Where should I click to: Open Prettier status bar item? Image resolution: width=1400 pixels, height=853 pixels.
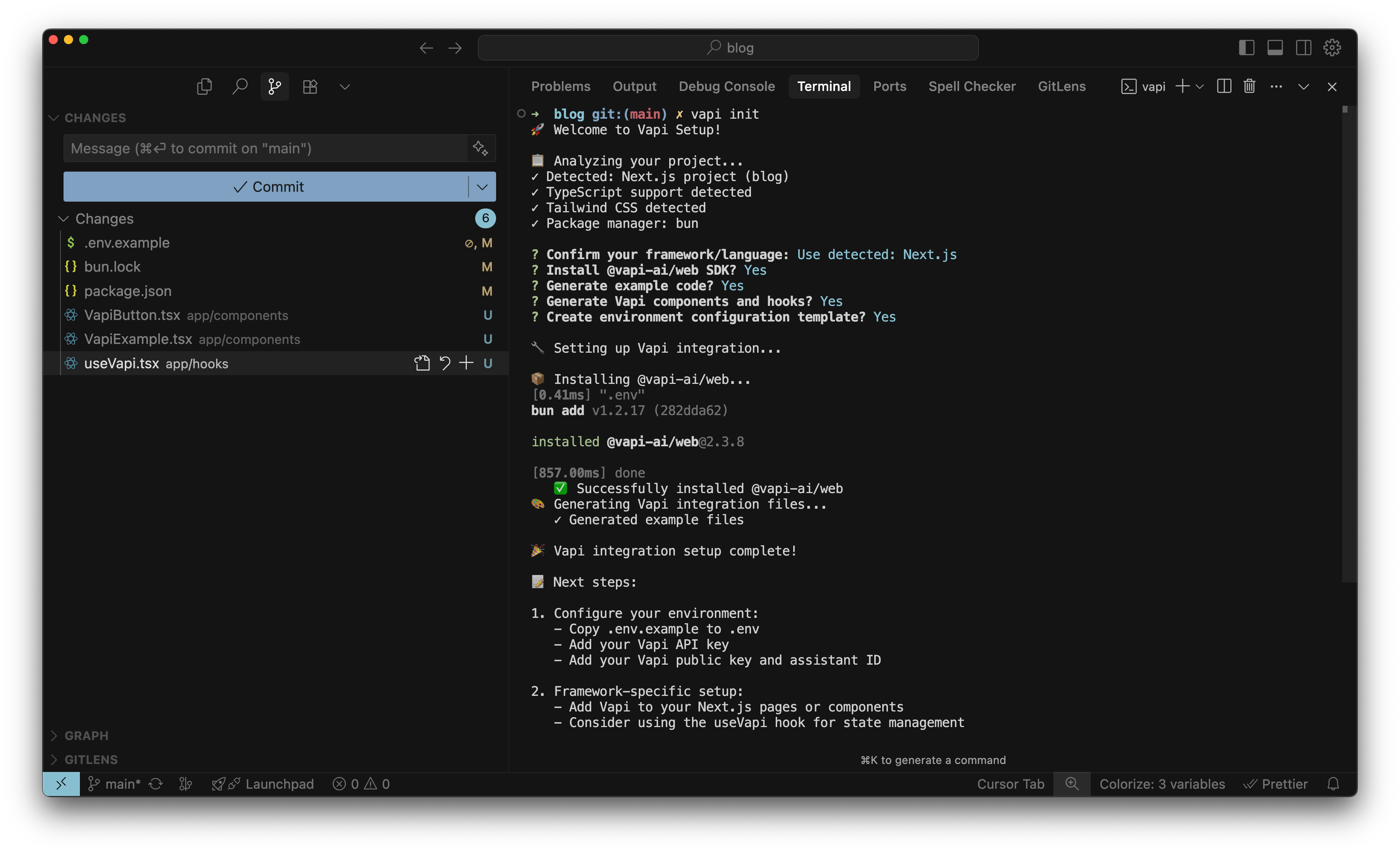coord(1276,784)
